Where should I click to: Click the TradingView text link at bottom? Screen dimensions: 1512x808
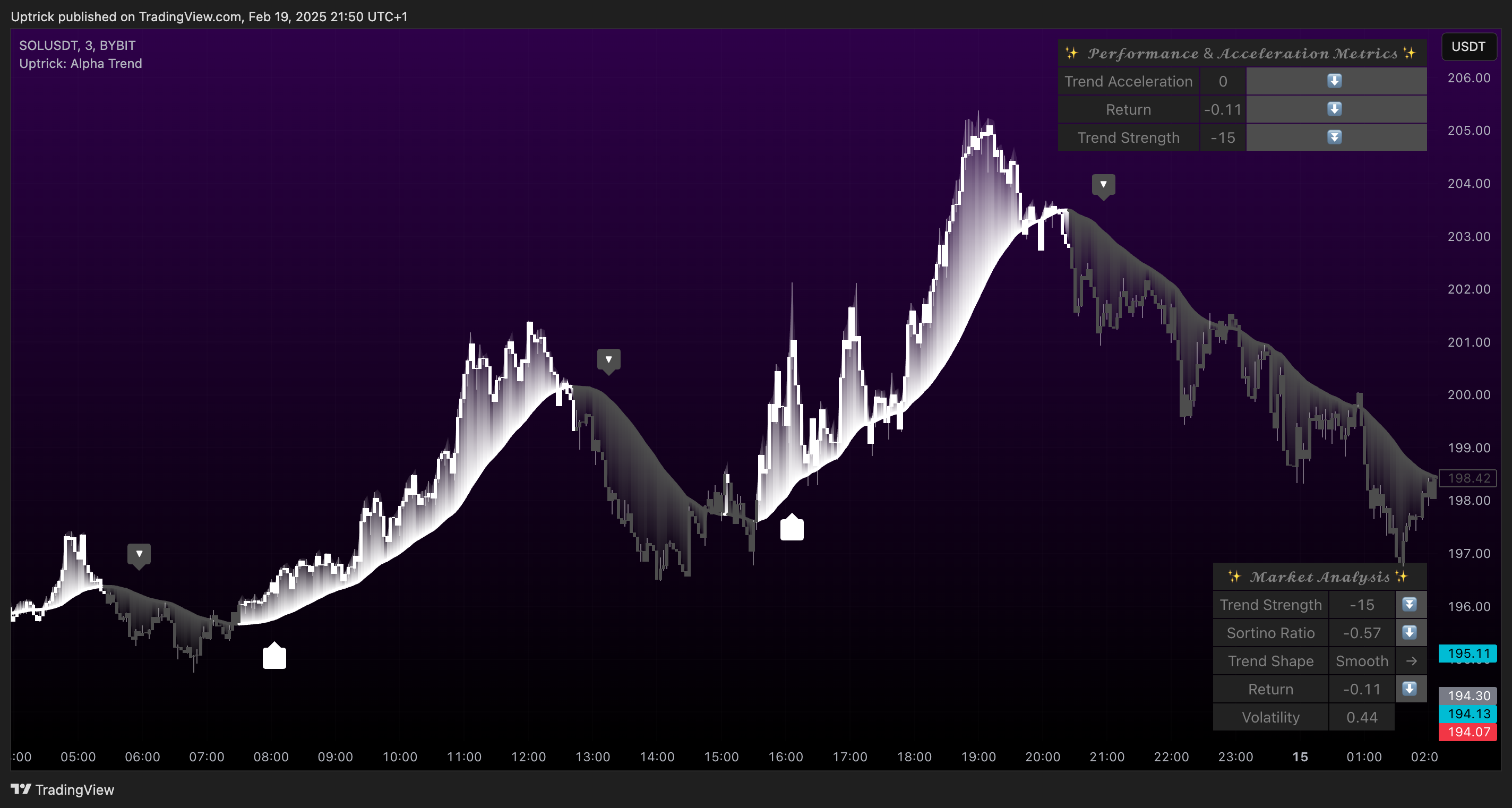point(74,790)
